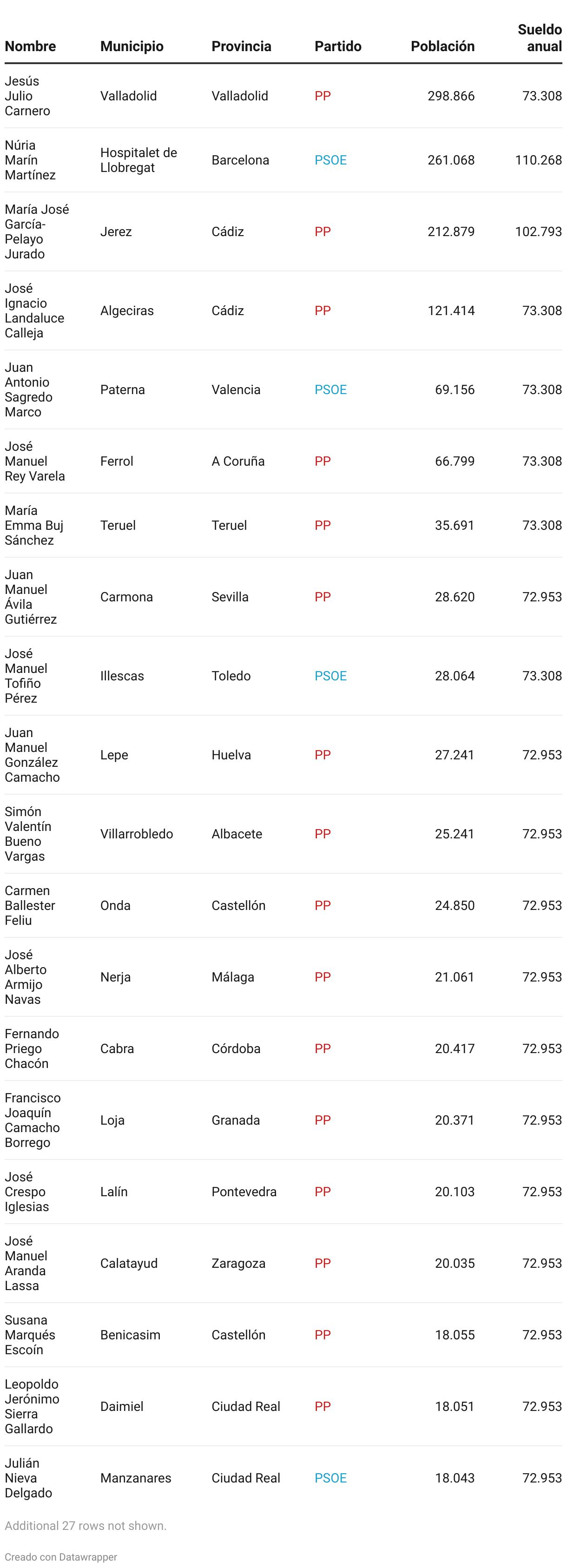Sort by Población column header
The height and width of the screenshot is (1568, 567).
(443, 46)
